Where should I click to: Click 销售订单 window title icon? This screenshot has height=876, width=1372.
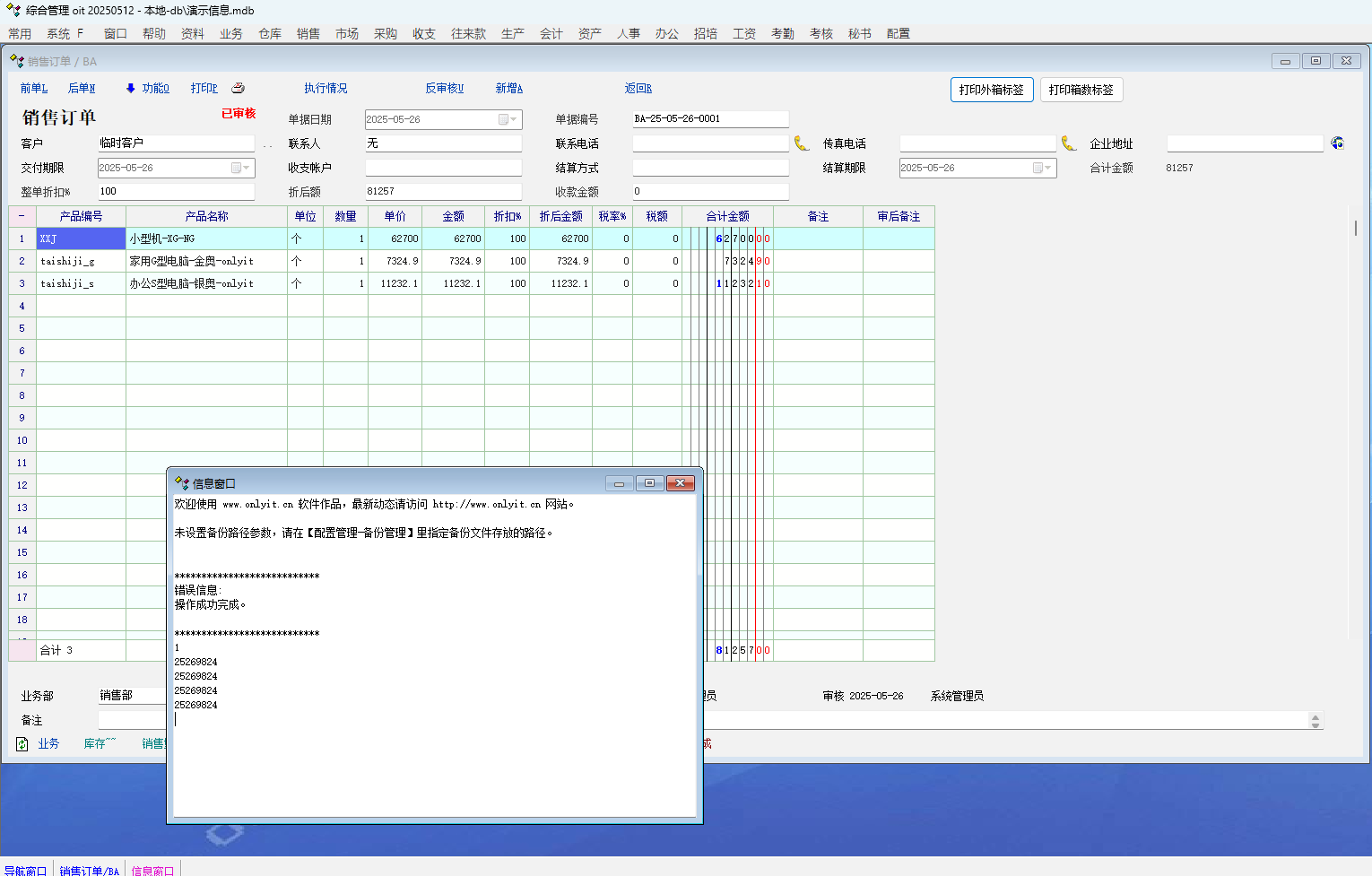point(16,61)
